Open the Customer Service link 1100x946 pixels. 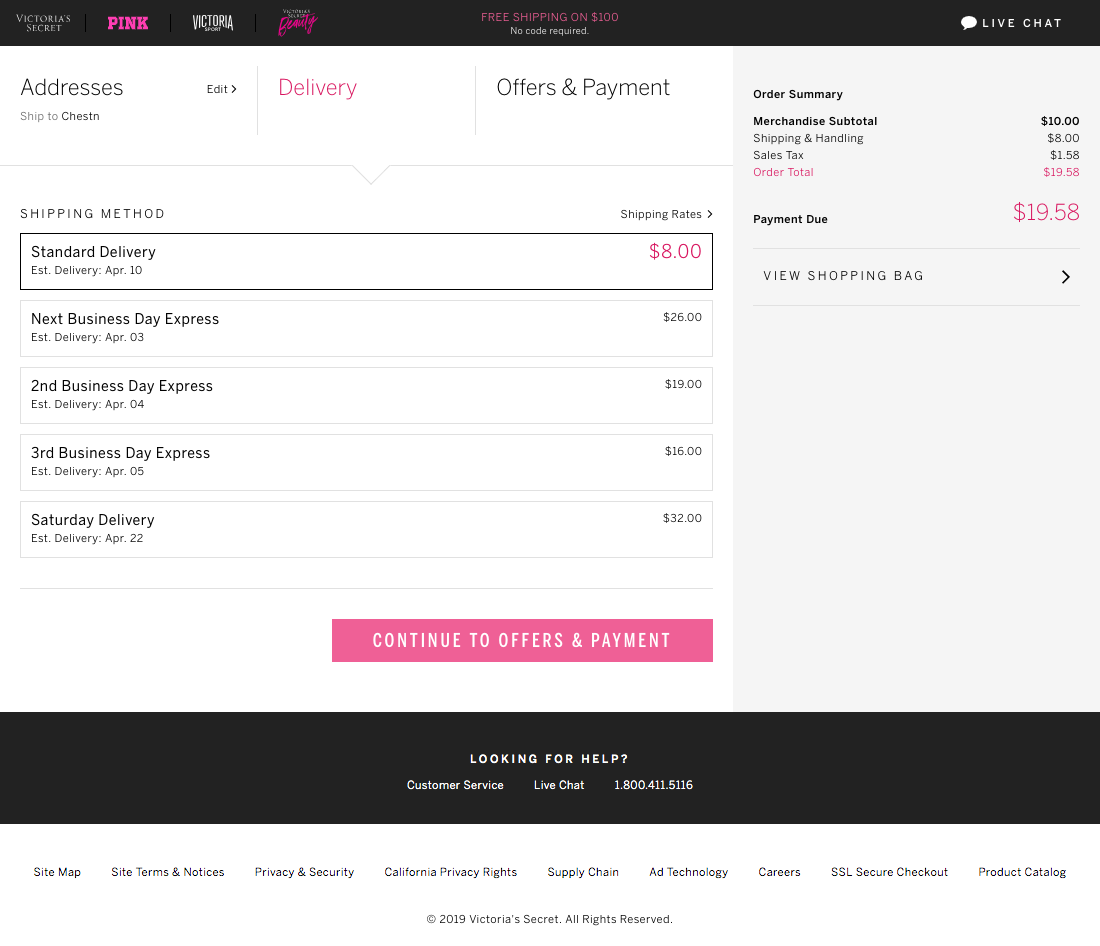click(455, 785)
